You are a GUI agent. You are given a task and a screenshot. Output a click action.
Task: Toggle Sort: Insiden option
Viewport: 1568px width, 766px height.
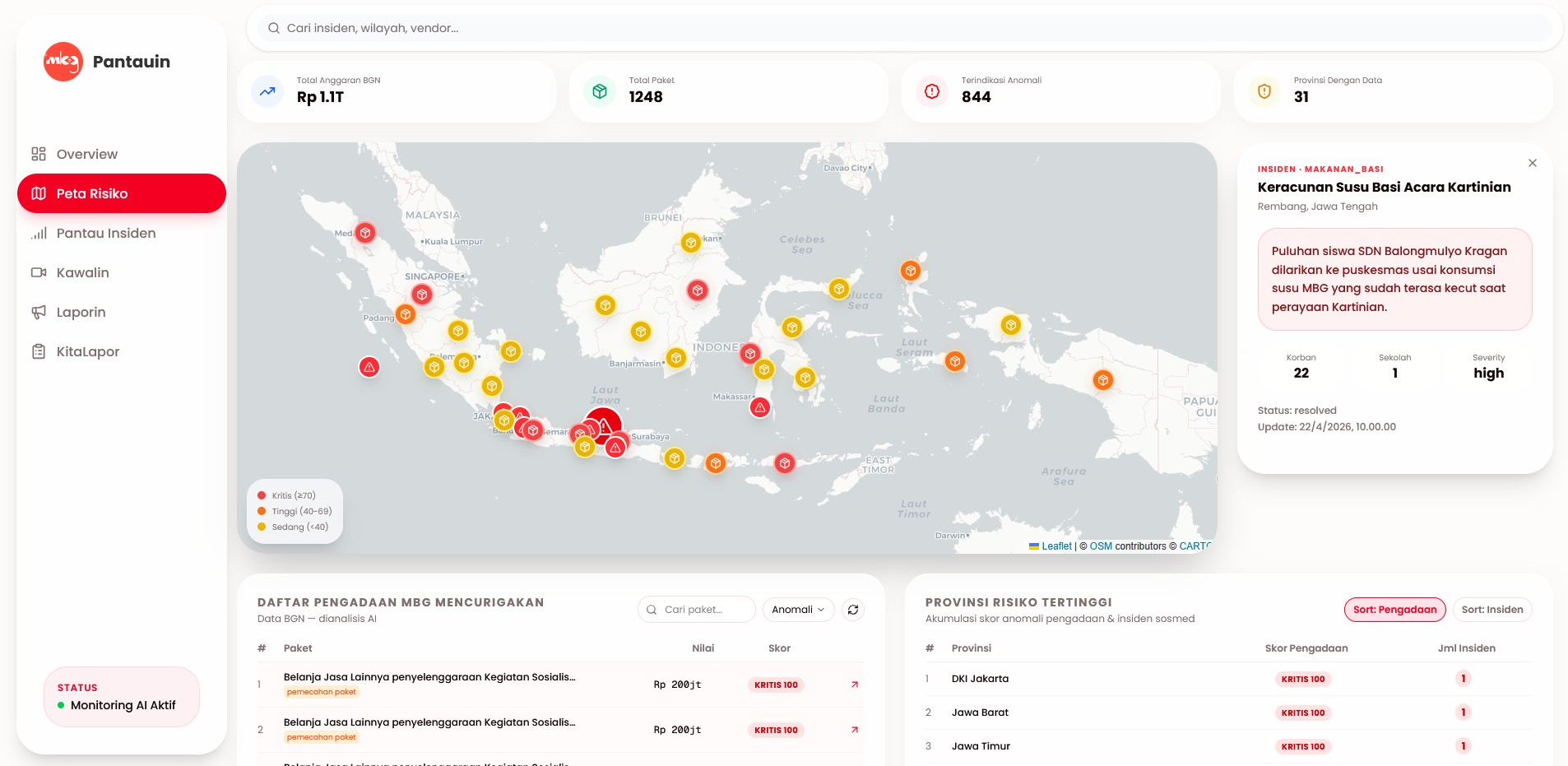1492,610
